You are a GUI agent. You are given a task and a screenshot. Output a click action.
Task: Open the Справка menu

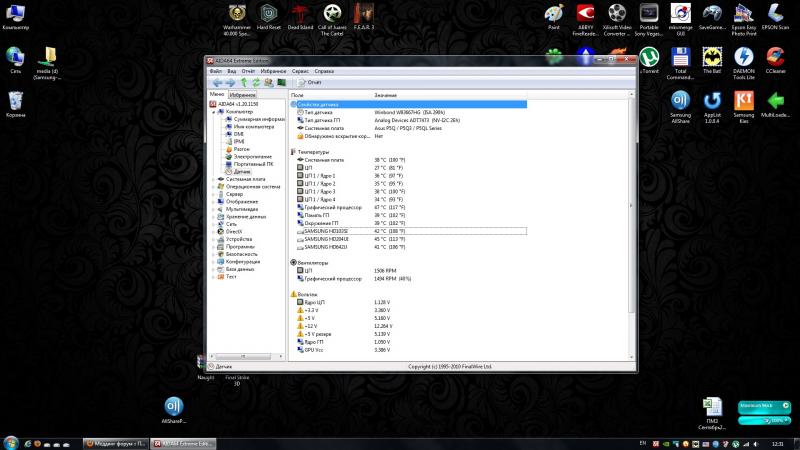click(324, 71)
